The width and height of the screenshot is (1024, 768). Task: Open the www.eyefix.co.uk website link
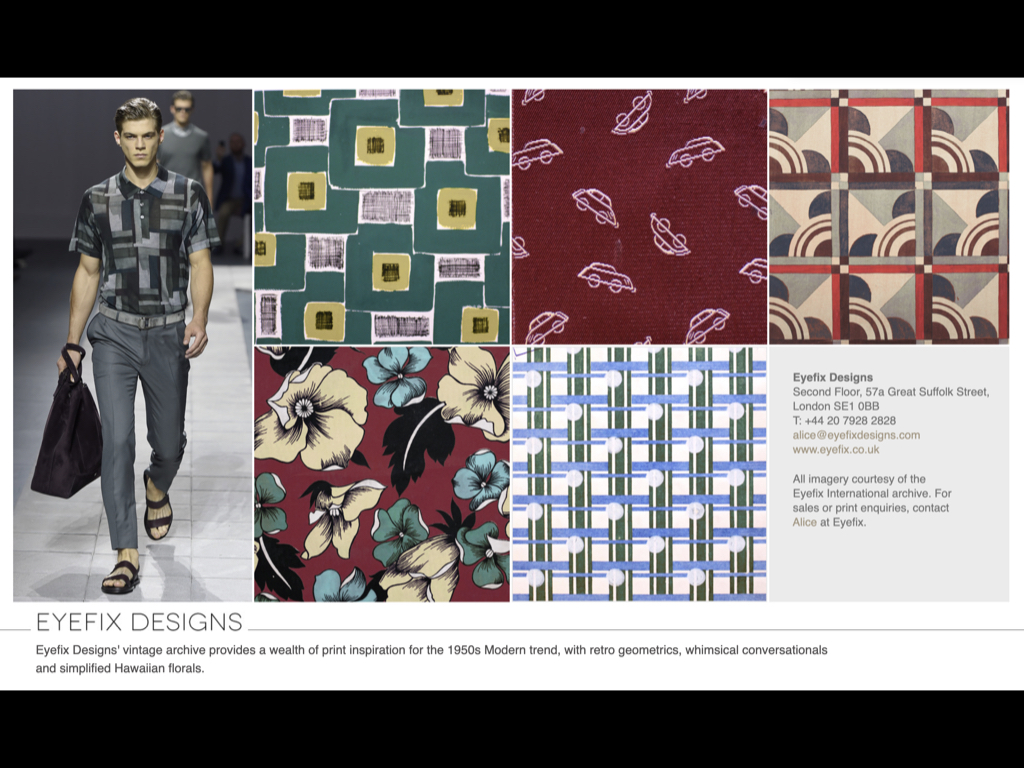[x=836, y=450]
